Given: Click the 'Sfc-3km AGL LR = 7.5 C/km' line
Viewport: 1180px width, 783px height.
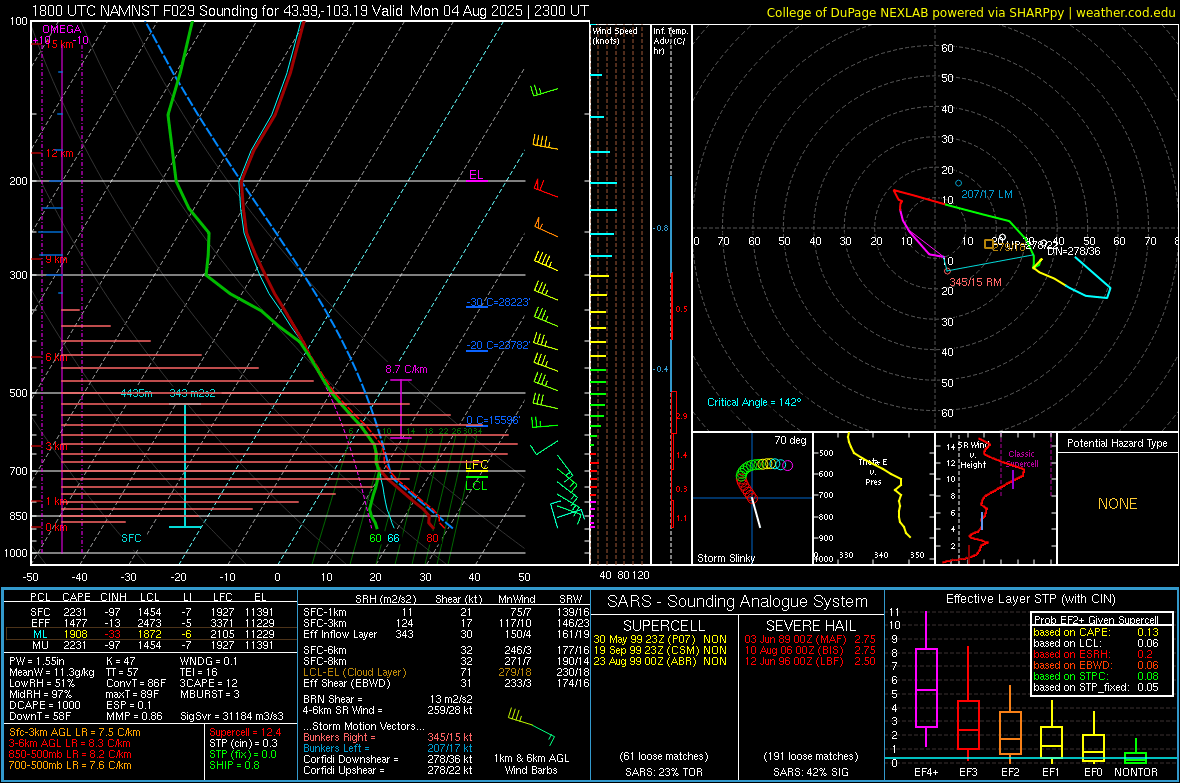Looking at the screenshot, I should tap(75, 733).
